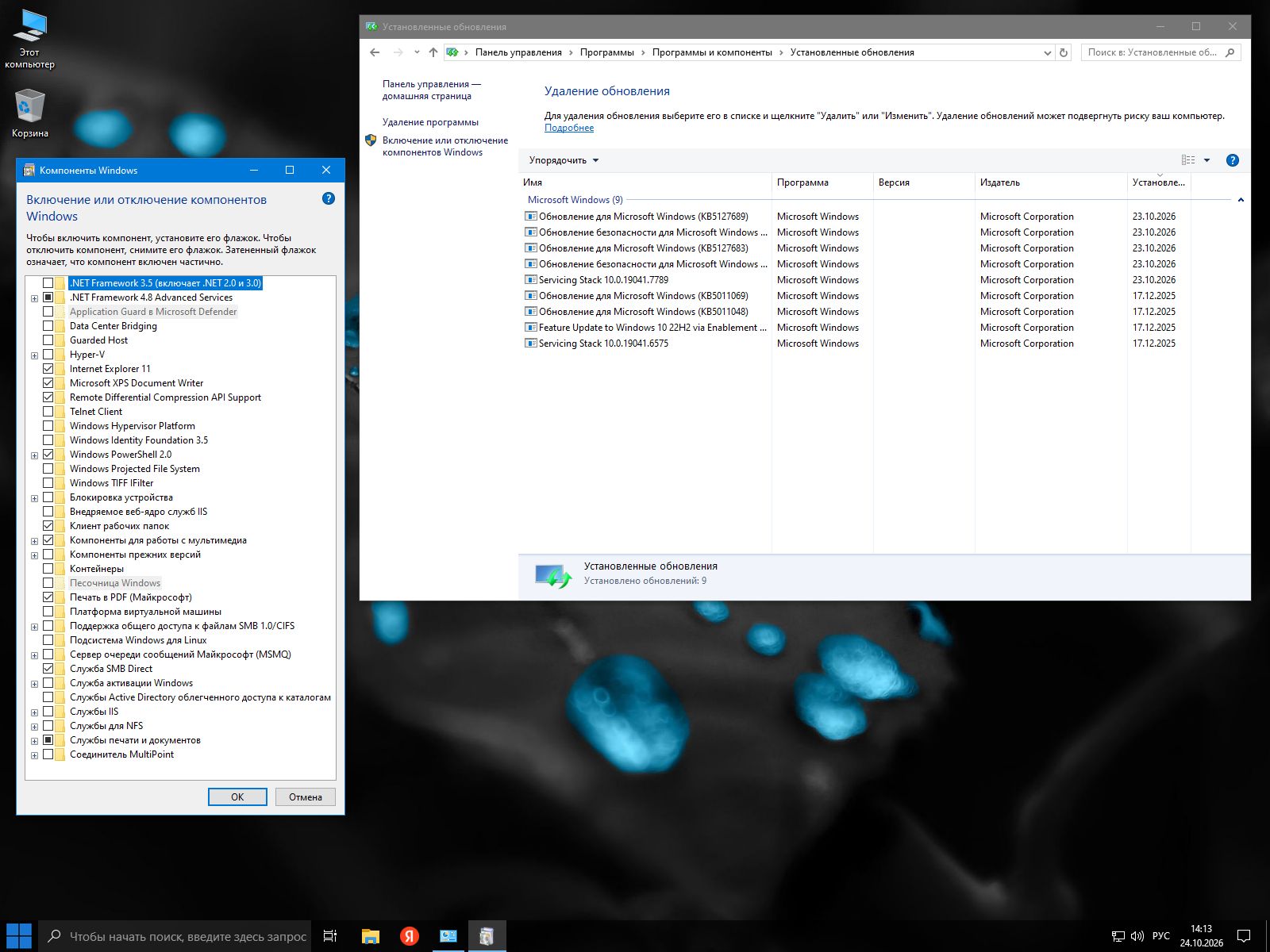Expand the .NET Framework 4.8 Advanced Services node

click(x=34, y=298)
